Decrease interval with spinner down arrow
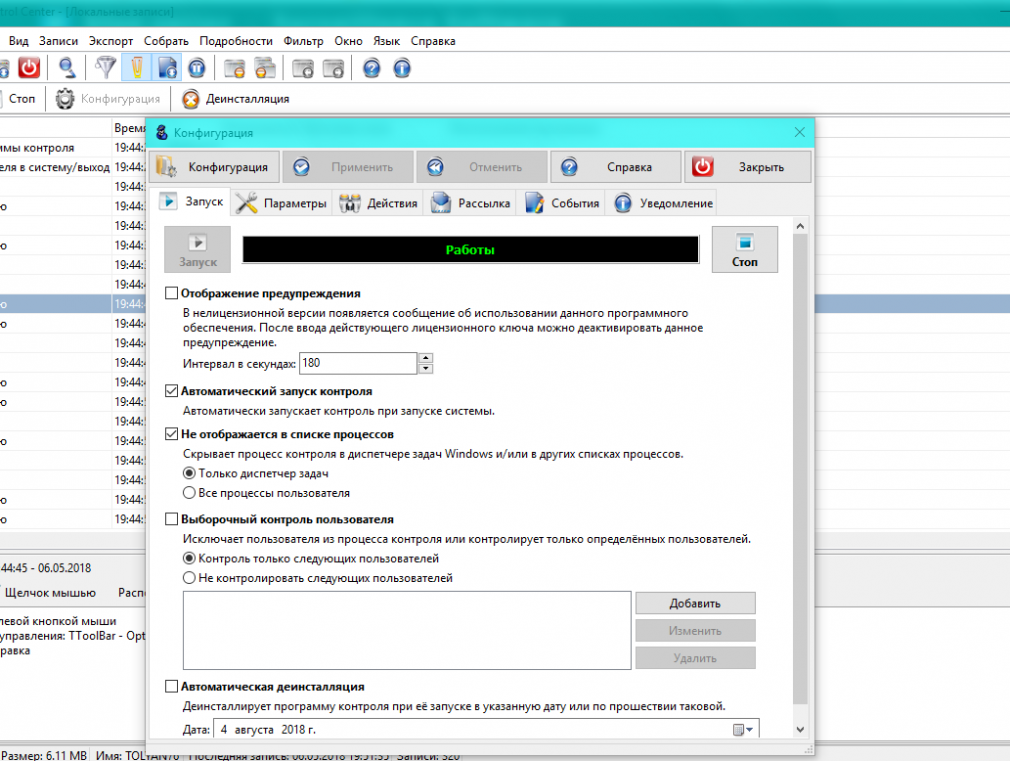This screenshot has height=761, width=1010. [425, 369]
